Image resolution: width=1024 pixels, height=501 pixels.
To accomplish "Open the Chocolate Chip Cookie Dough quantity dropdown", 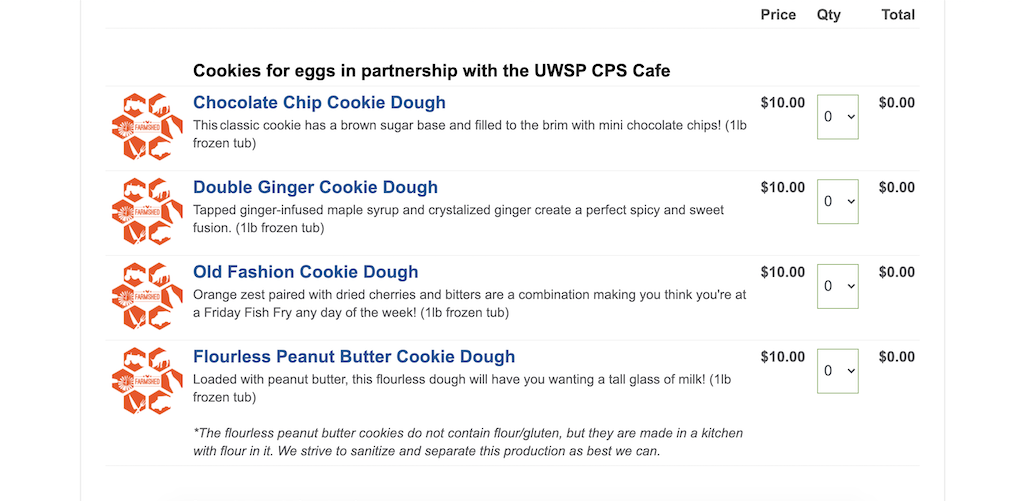I will (x=838, y=117).
